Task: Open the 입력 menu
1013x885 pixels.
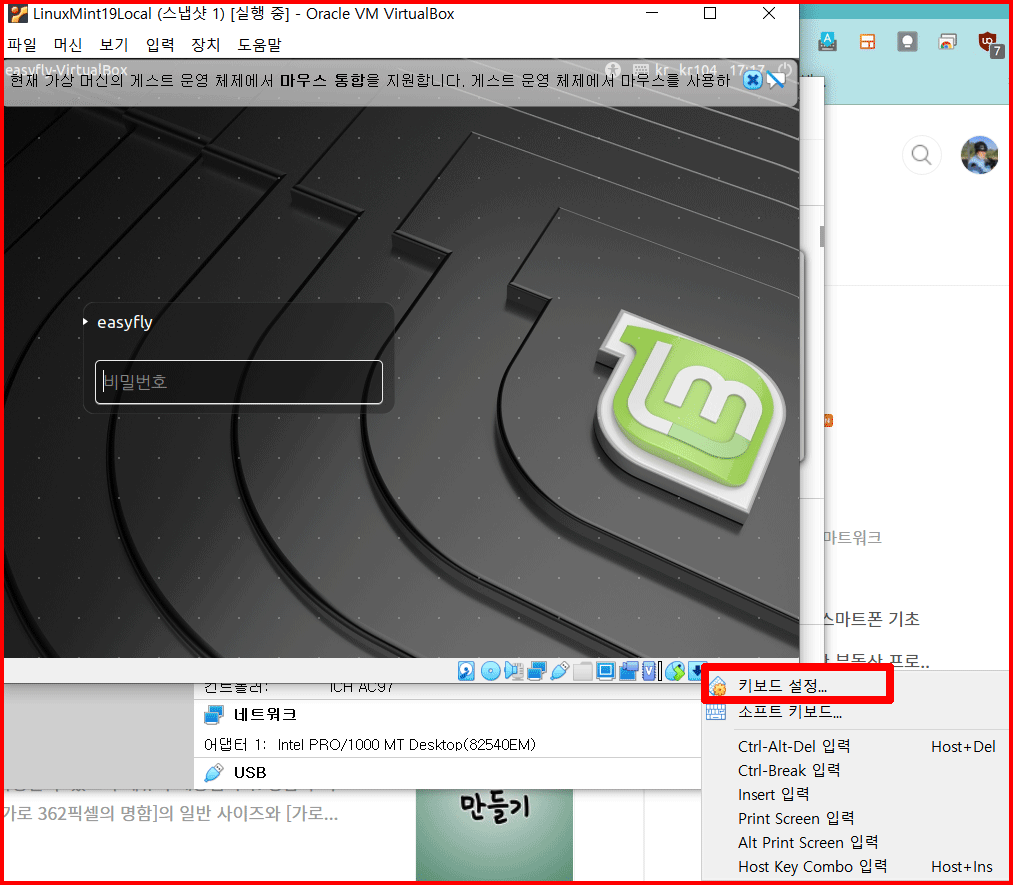Action: tap(160, 45)
